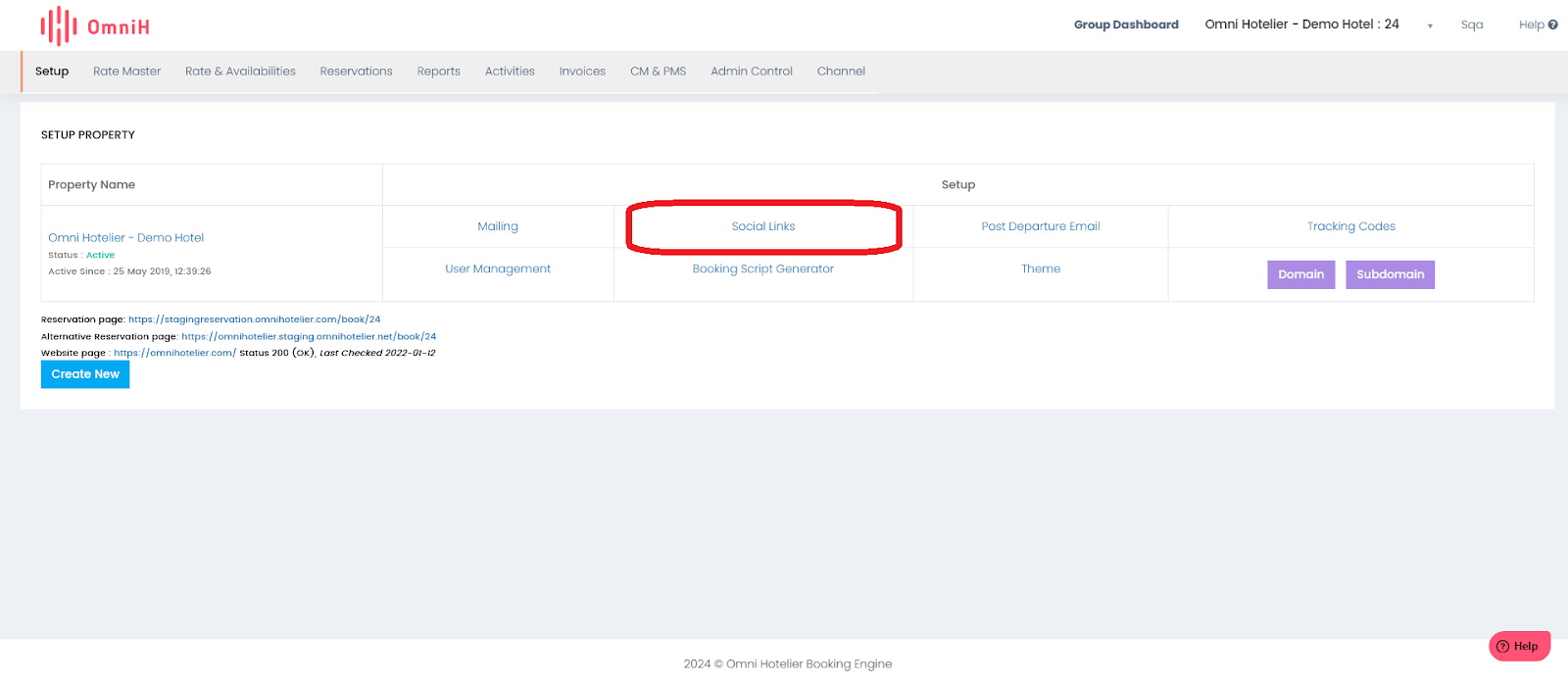Open the staging reservation page URL
The image size is (1568, 685).
click(254, 319)
